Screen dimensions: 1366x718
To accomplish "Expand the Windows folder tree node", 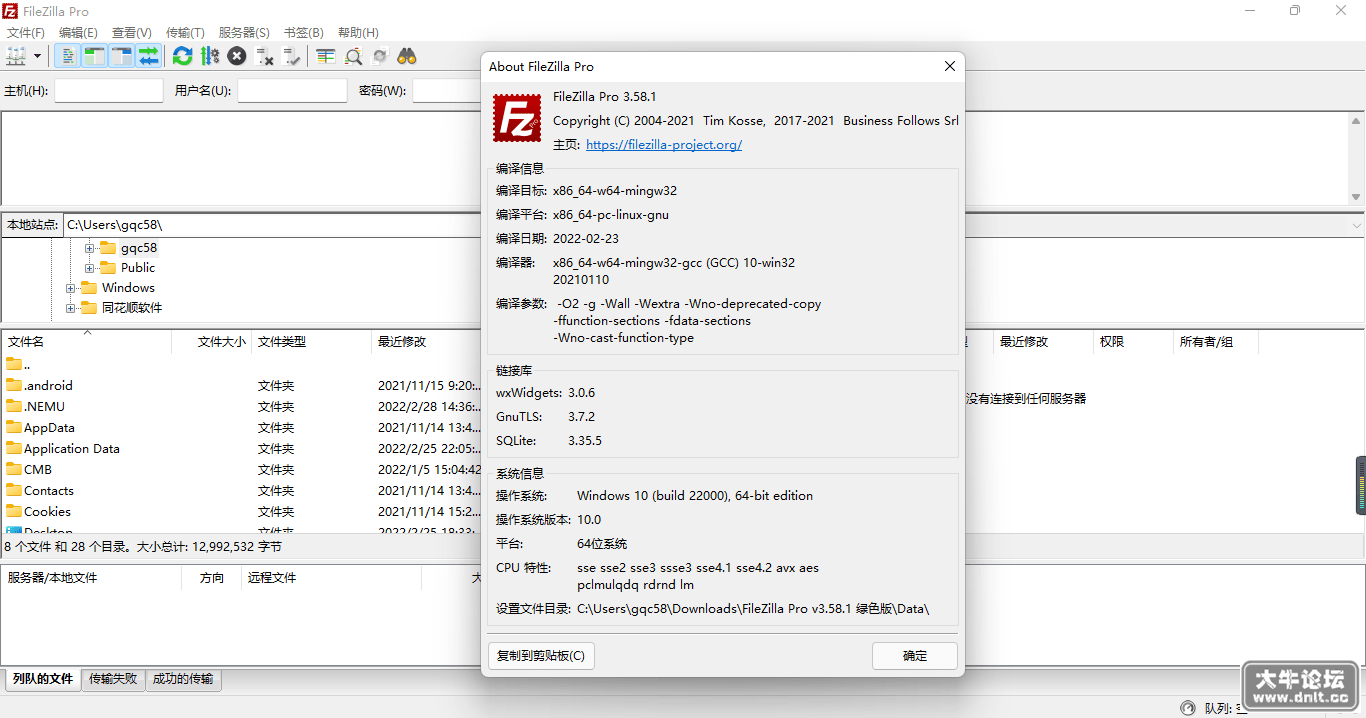I will coord(70,288).
